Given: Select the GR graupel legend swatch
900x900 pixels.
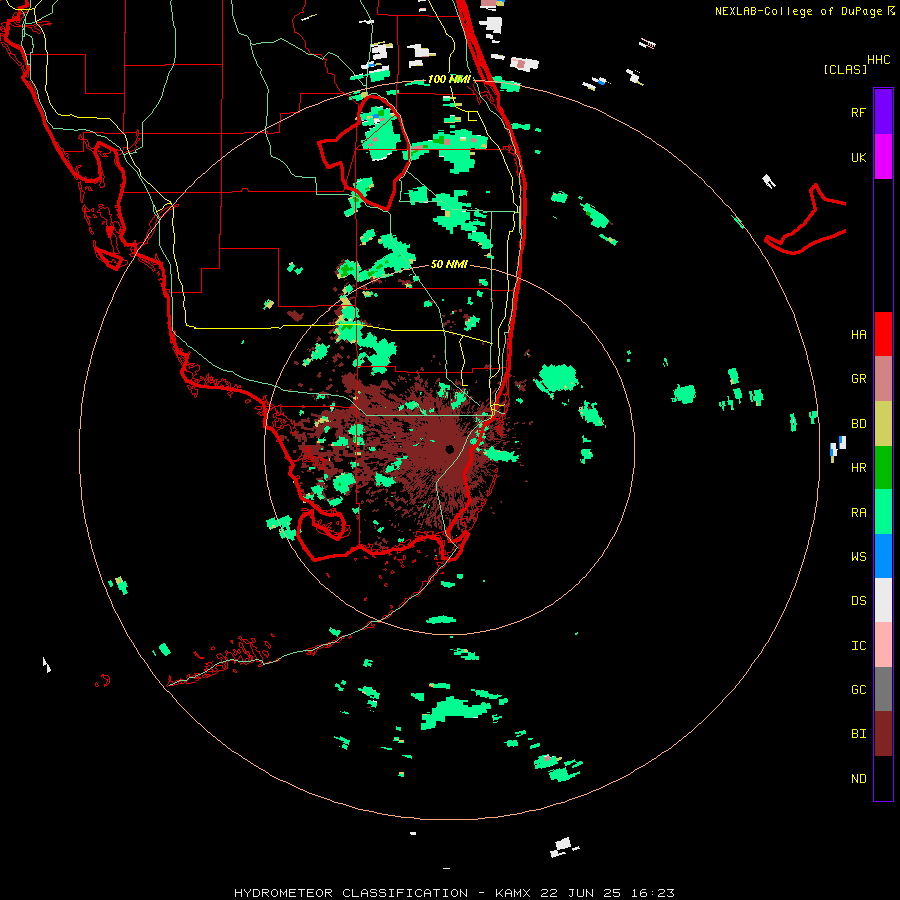Looking at the screenshot, I should [883, 379].
